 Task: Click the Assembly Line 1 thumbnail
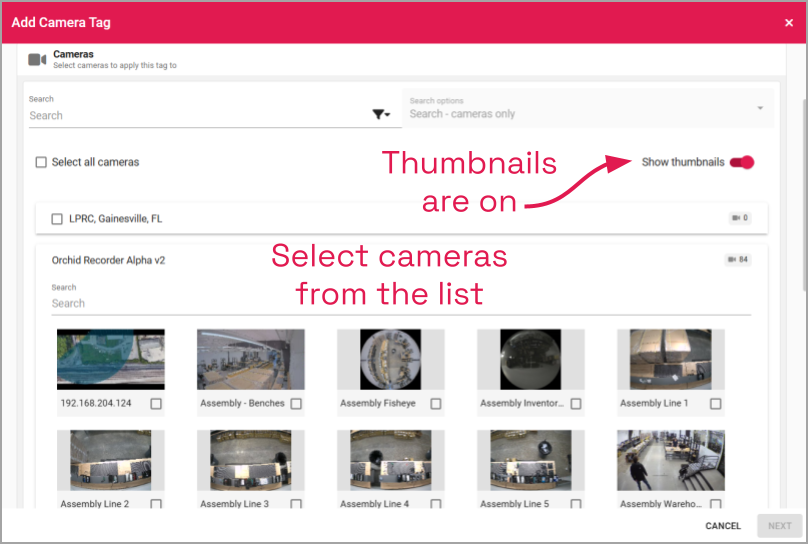pyautogui.click(x=671, y=360)
